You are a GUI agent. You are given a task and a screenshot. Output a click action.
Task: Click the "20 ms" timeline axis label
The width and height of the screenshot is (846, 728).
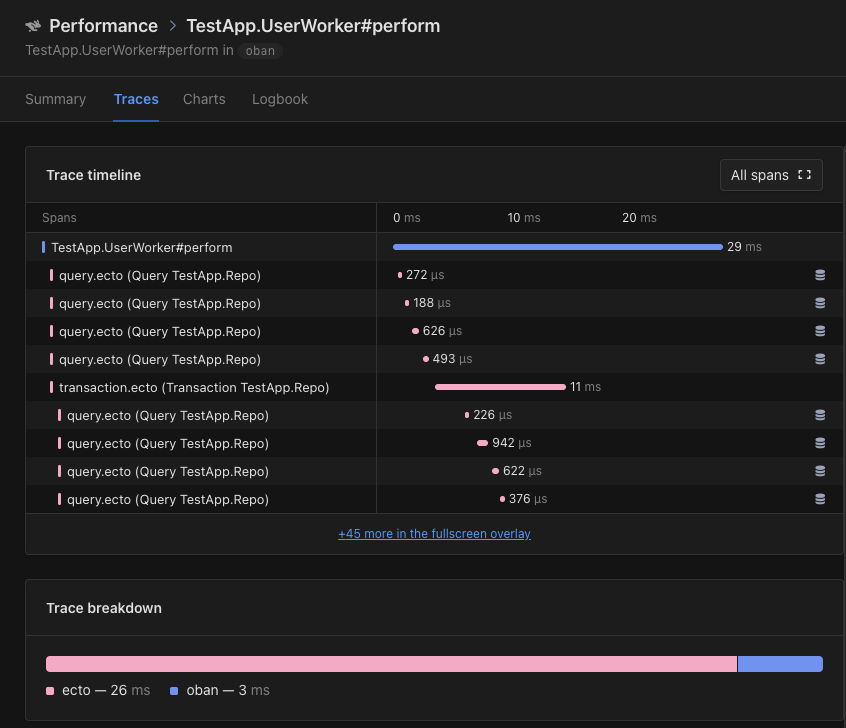click(639, 217)
